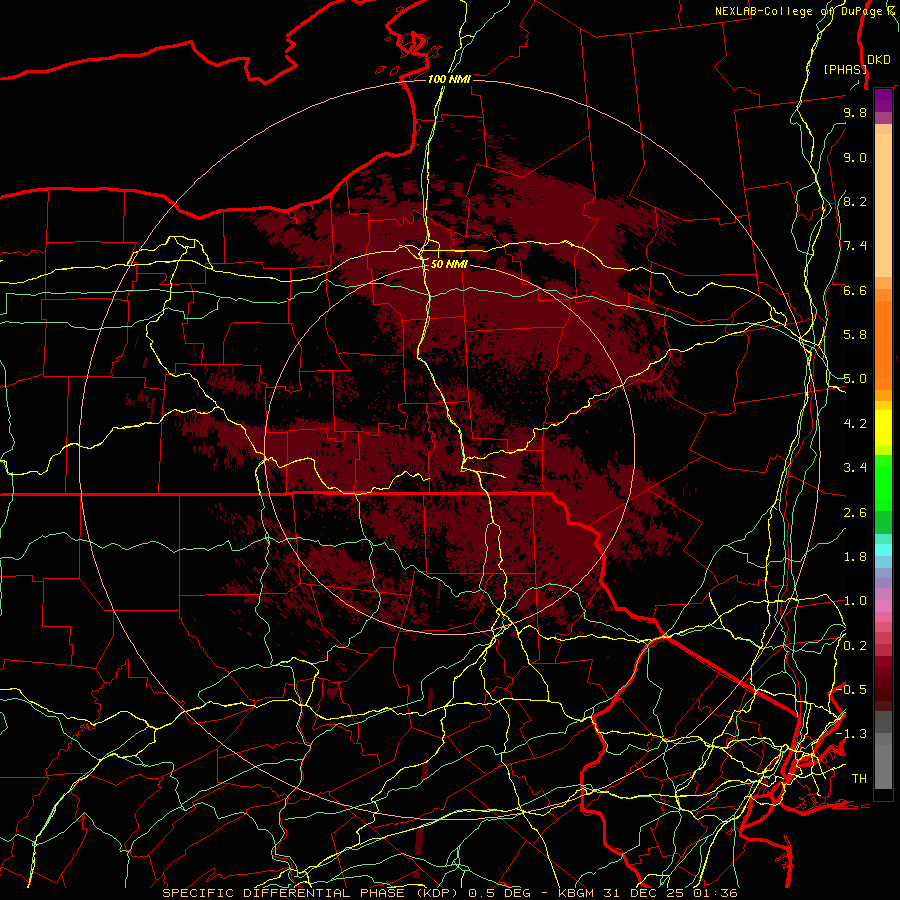The height and width of the screenshot is (900, 900).
Task: Click the 5.0 legend value
Action: (855, 379)
